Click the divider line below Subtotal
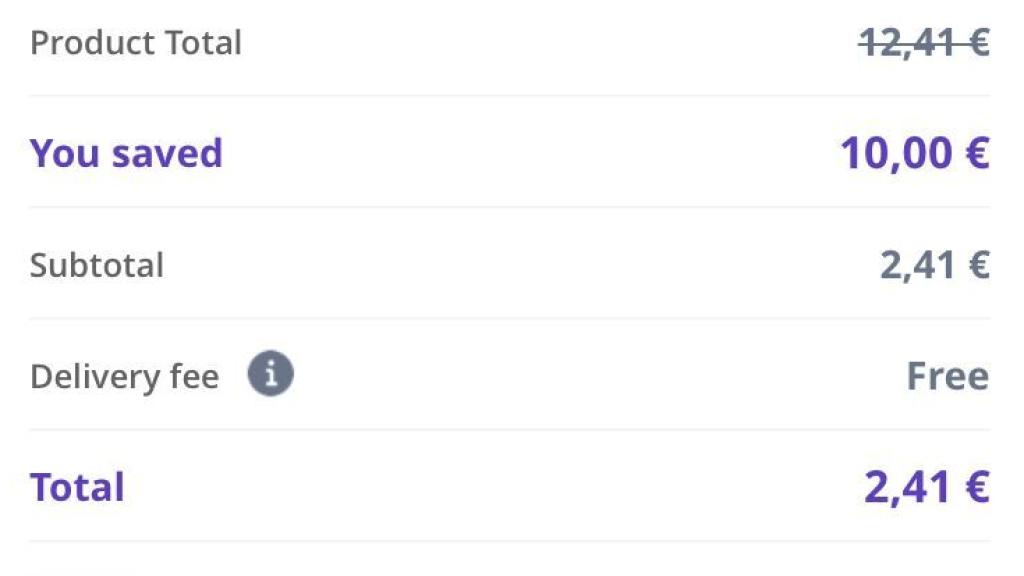The width and height of the screenshot is (1024, 576). click(509, 318)
